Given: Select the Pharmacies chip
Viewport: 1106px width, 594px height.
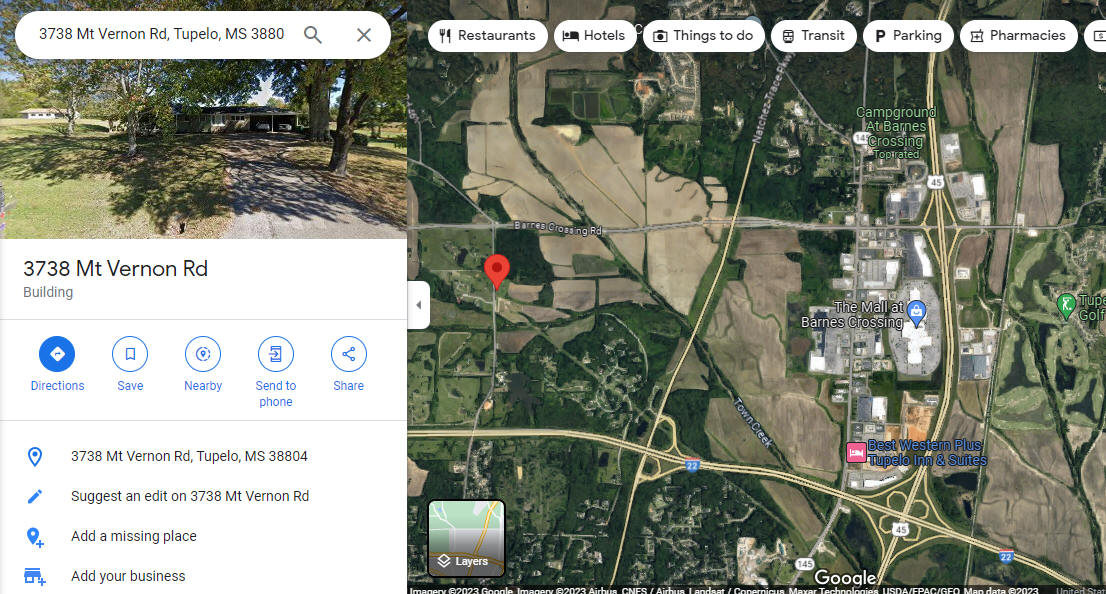Looking at the screenshot, I should click(x=1019, y=35).
